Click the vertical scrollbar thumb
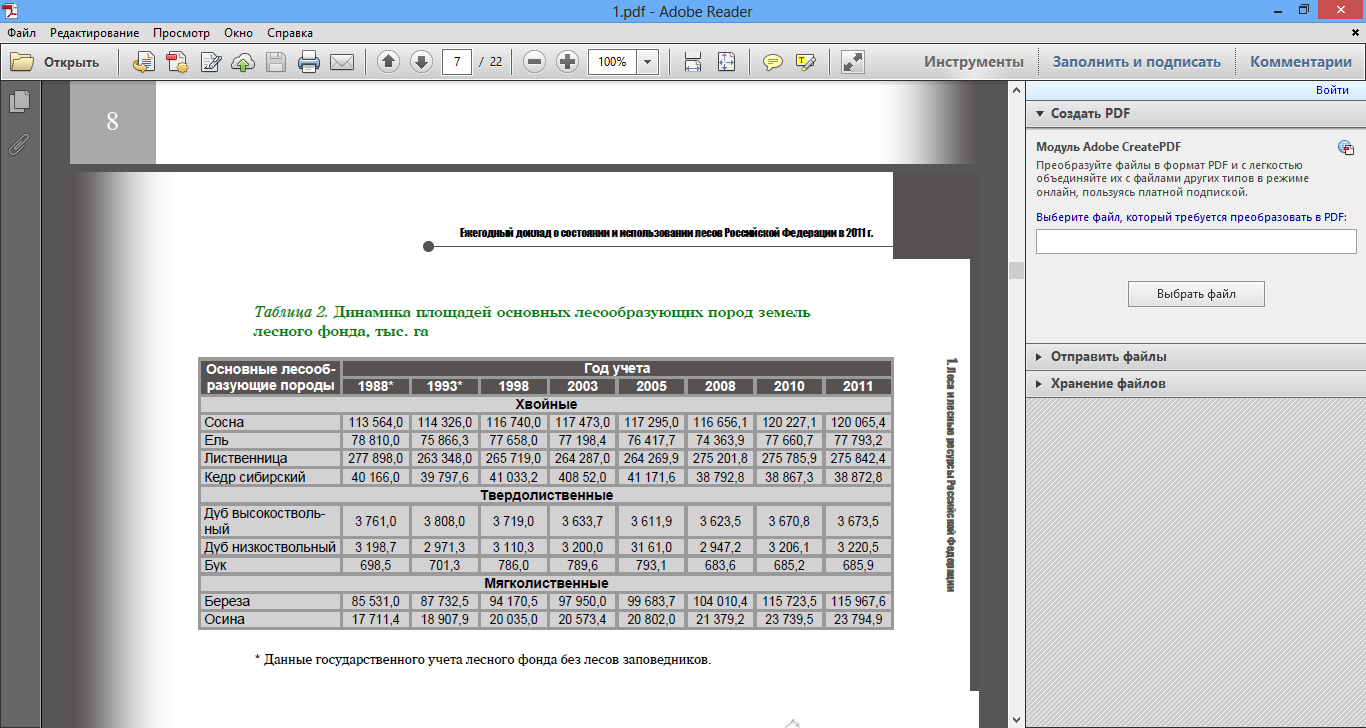This screenshot has width=1366, height=728. point(1017,270)
